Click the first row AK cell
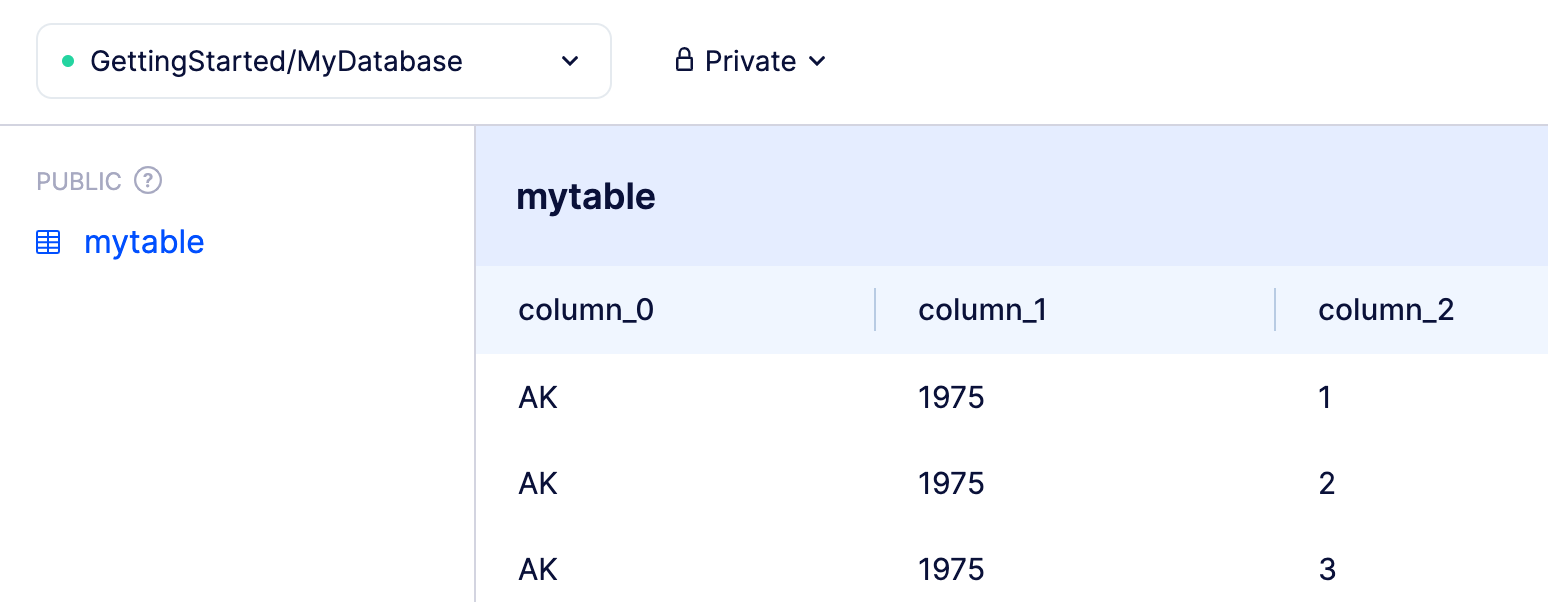The width and height of the screenshot is (1548, 602). coord(538,398)
